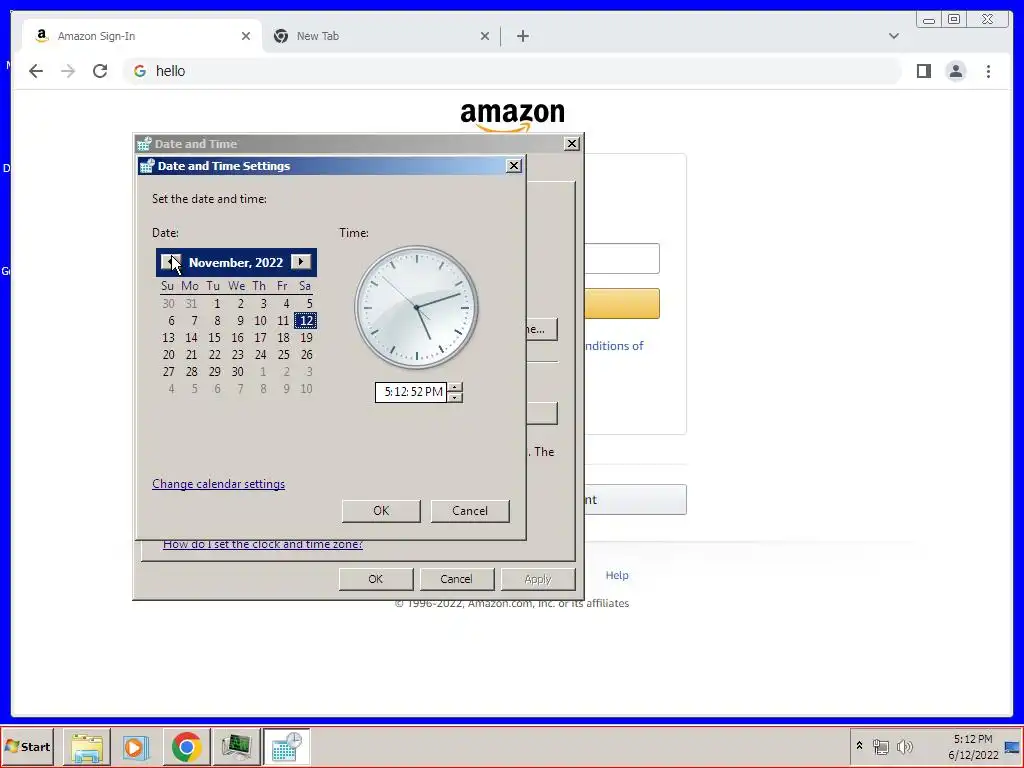Screen dimensions: 1024x768
Task: Select November 4 in calendar
Action: (x=285, y=304)
